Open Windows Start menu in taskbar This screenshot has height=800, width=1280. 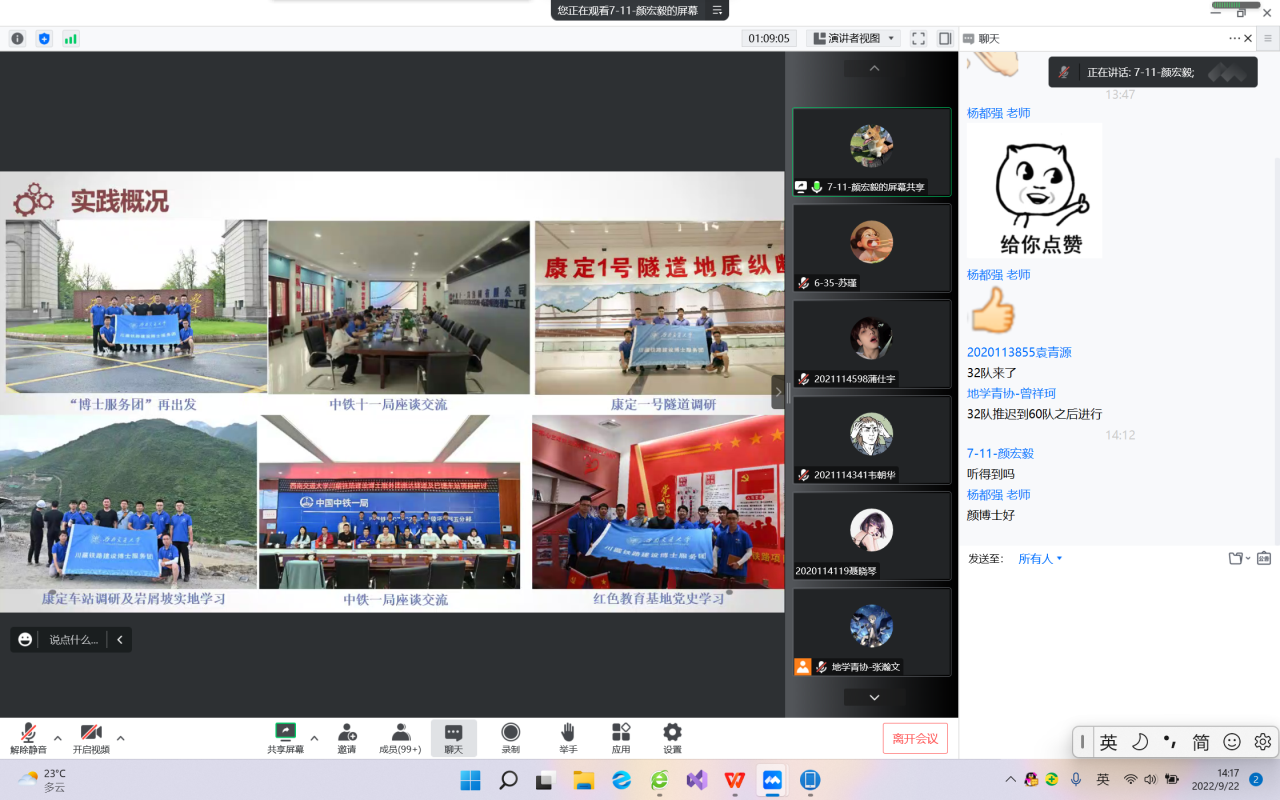[470, 780]
